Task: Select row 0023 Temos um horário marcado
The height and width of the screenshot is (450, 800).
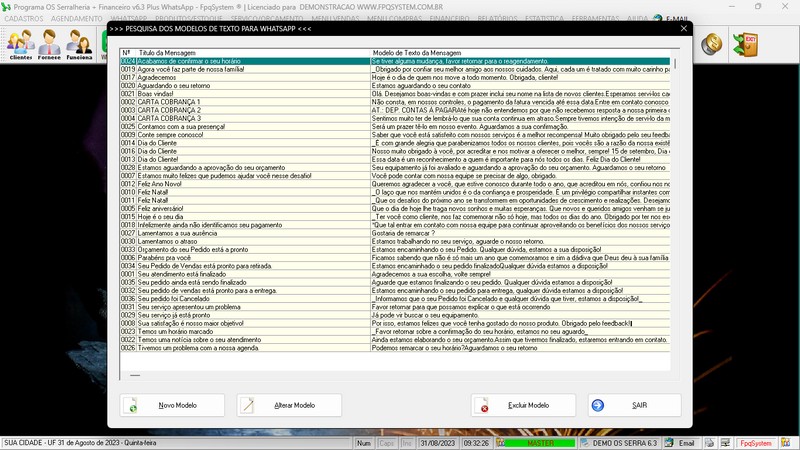Action: pyautogui.click(x=395, y=332)
